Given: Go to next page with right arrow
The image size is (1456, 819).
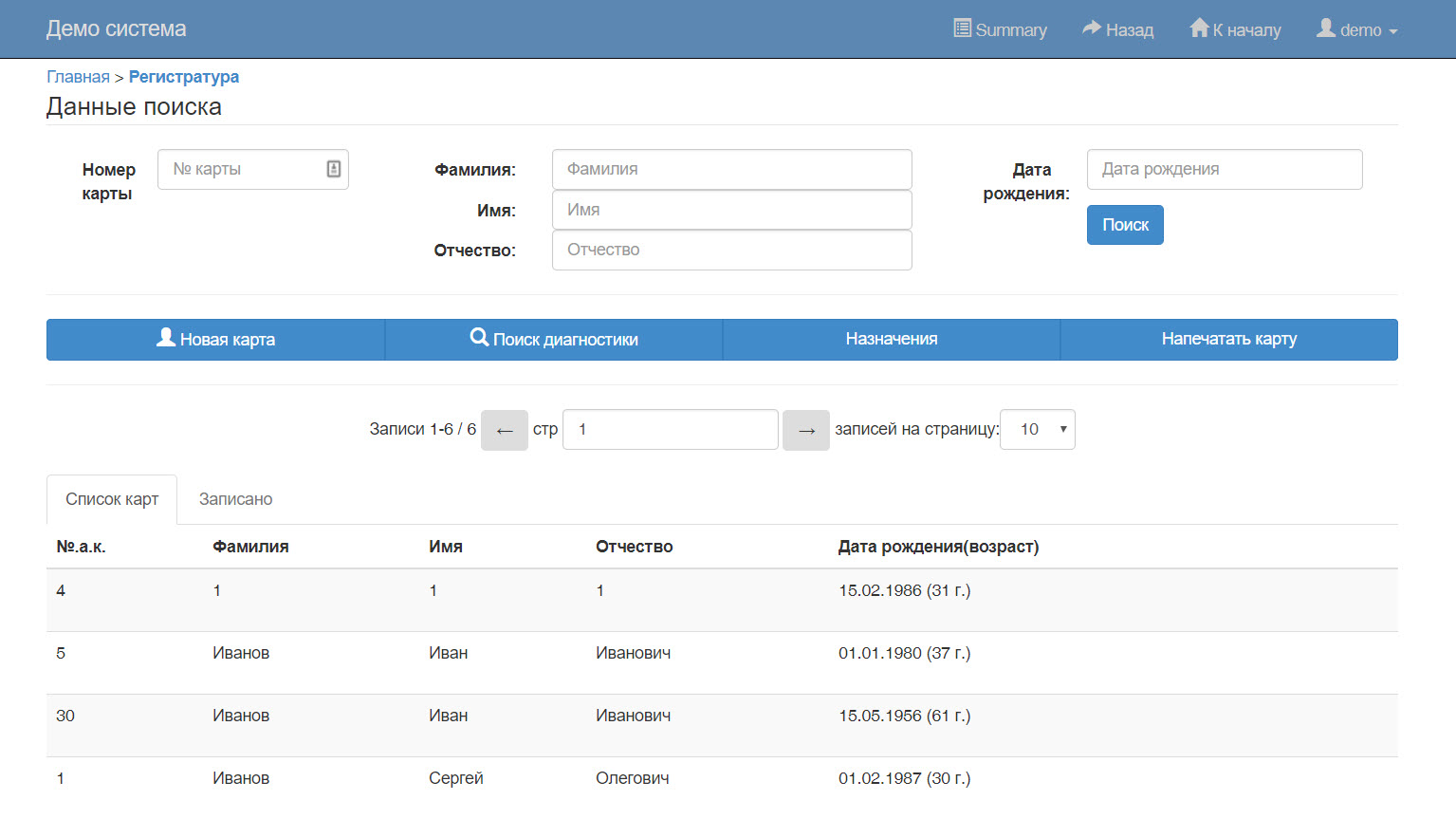Looking at the screenshot, I should 806,430.
